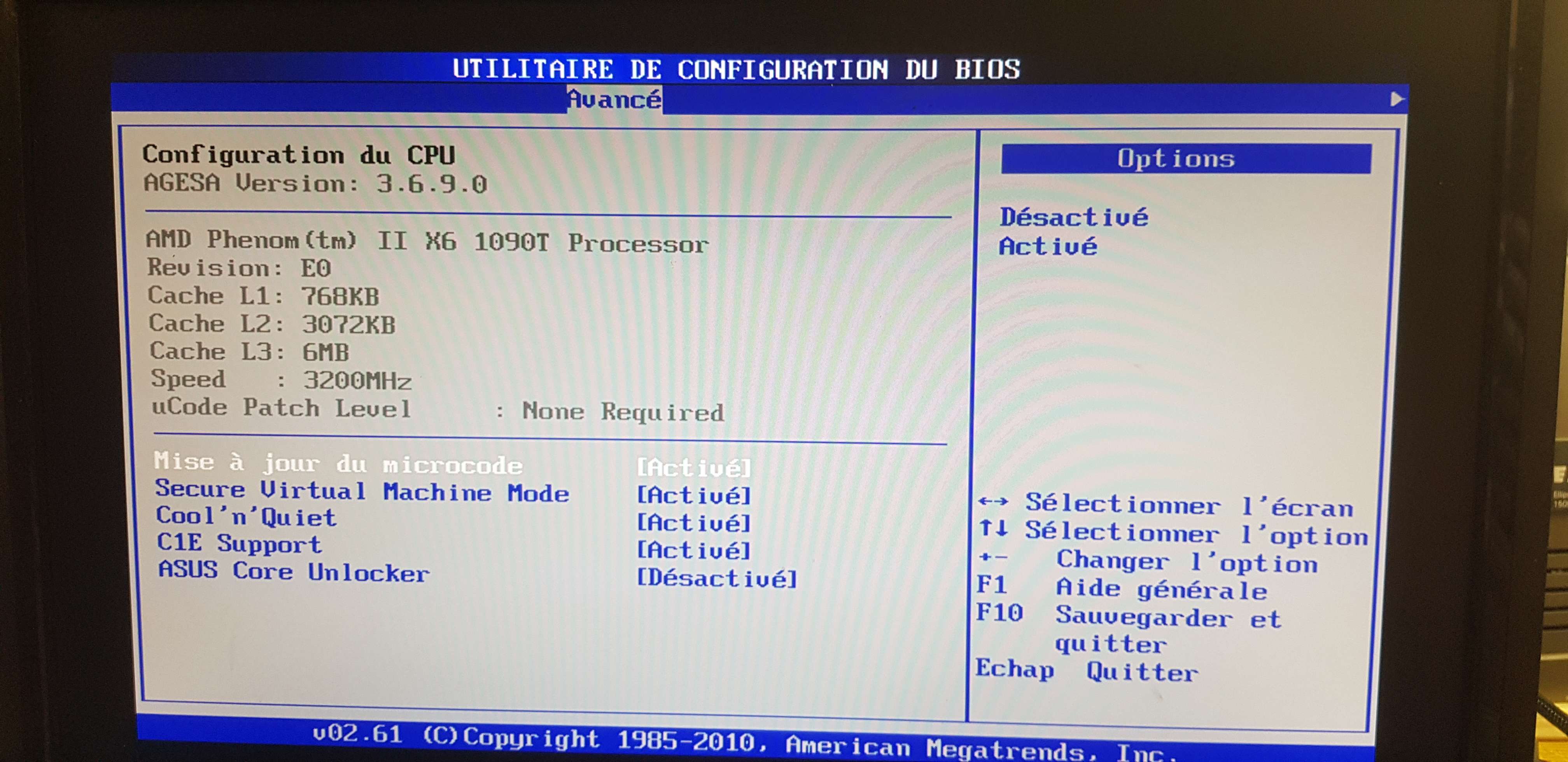Click the +- Changer l'option hint
Screen dimensions: 1568x762
click(1149, 561)
